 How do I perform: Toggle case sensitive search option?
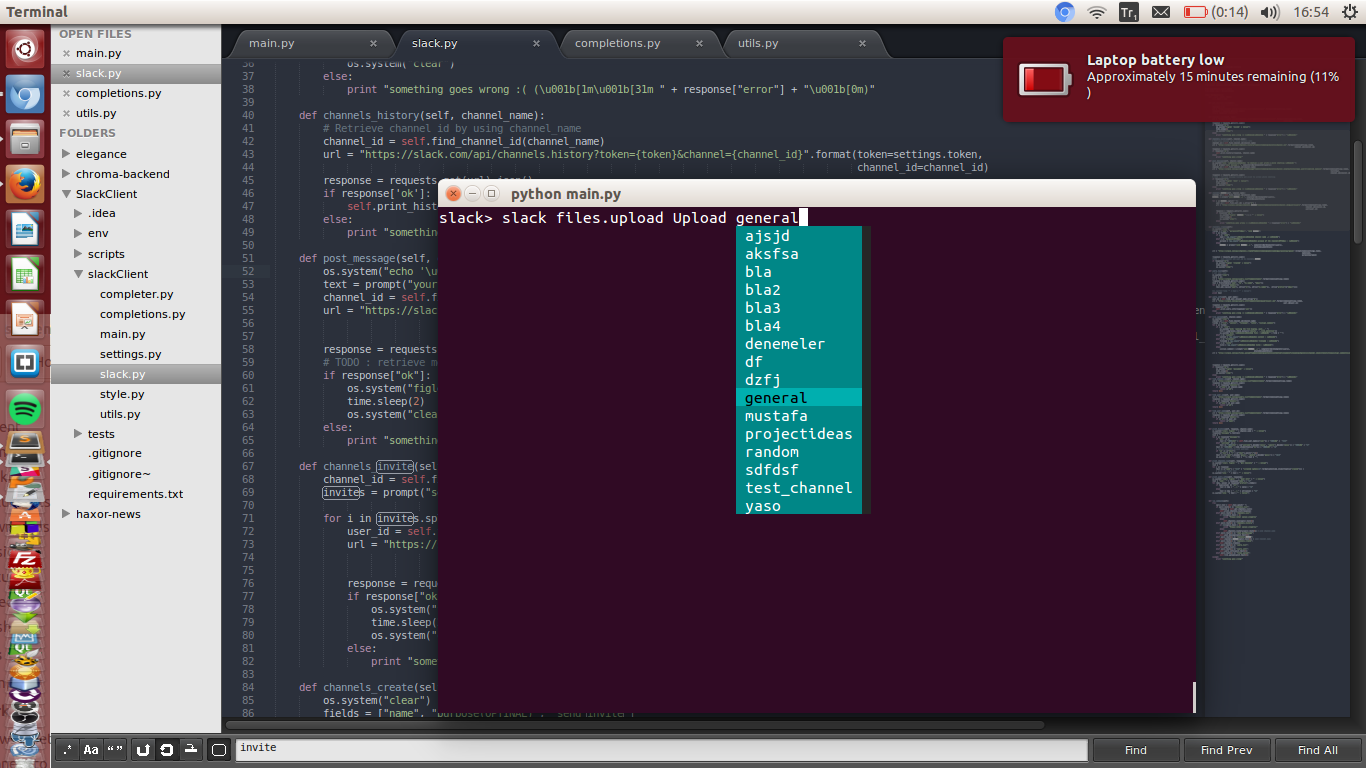91,749
